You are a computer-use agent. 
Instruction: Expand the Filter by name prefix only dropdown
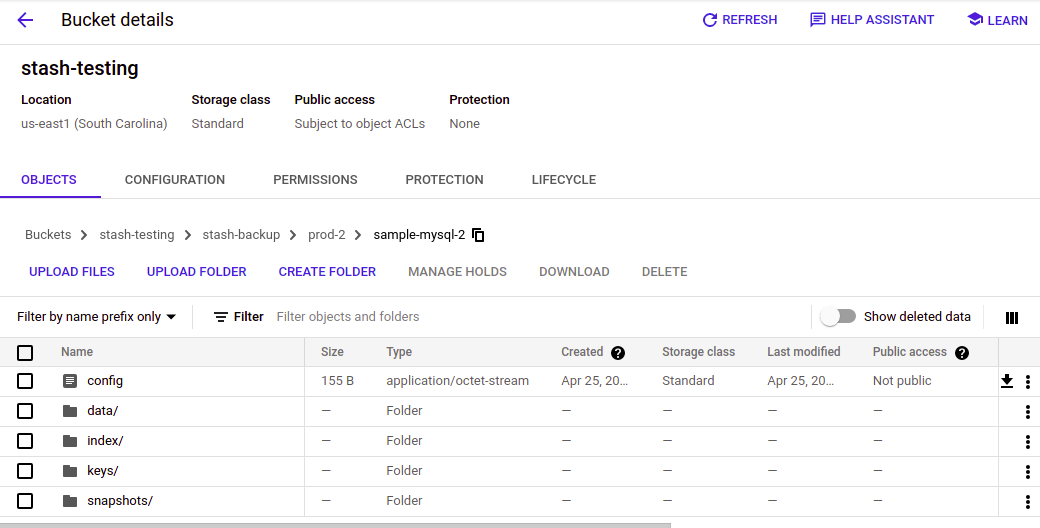(97, 317)
